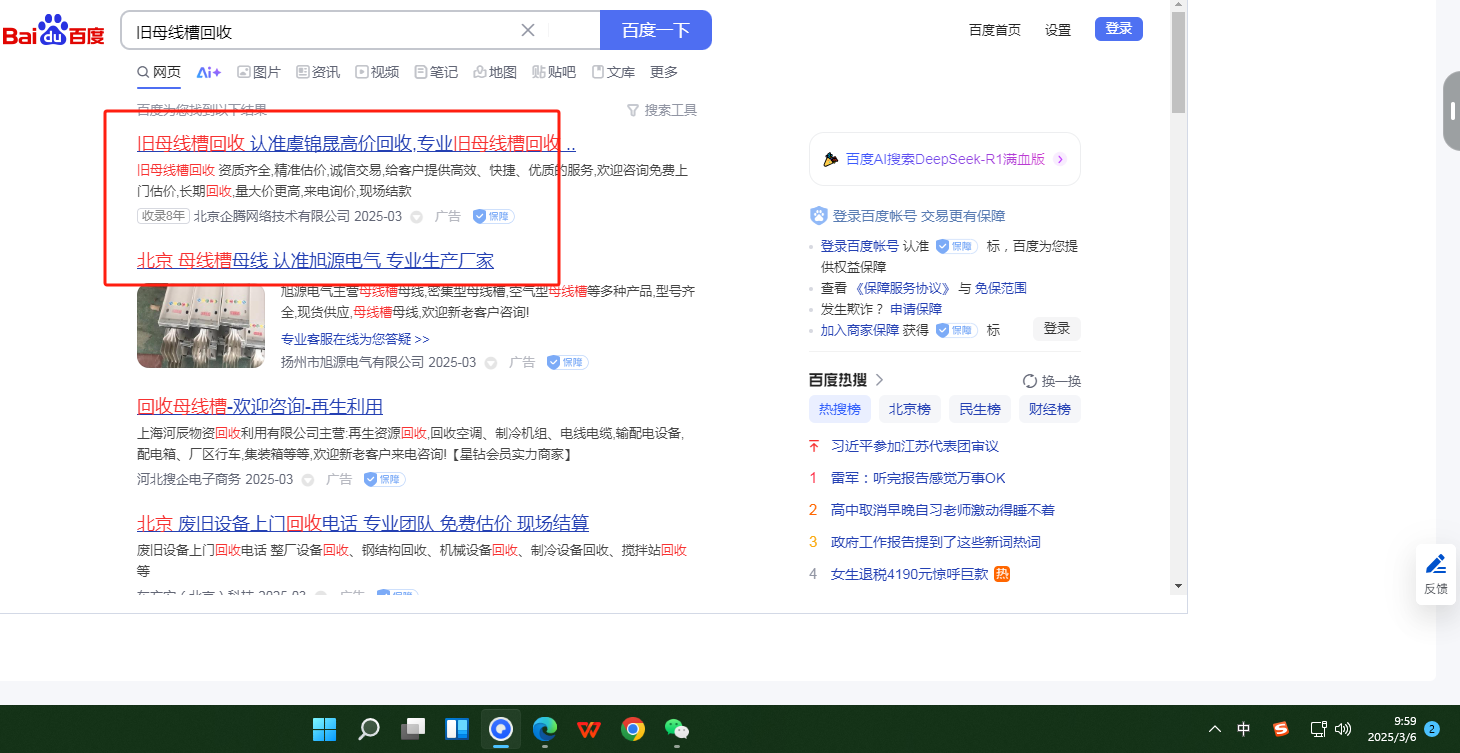The image size is (1460, 753).
Task: Open WPS Office in taskbar
Action: click(x=588, y=729)
